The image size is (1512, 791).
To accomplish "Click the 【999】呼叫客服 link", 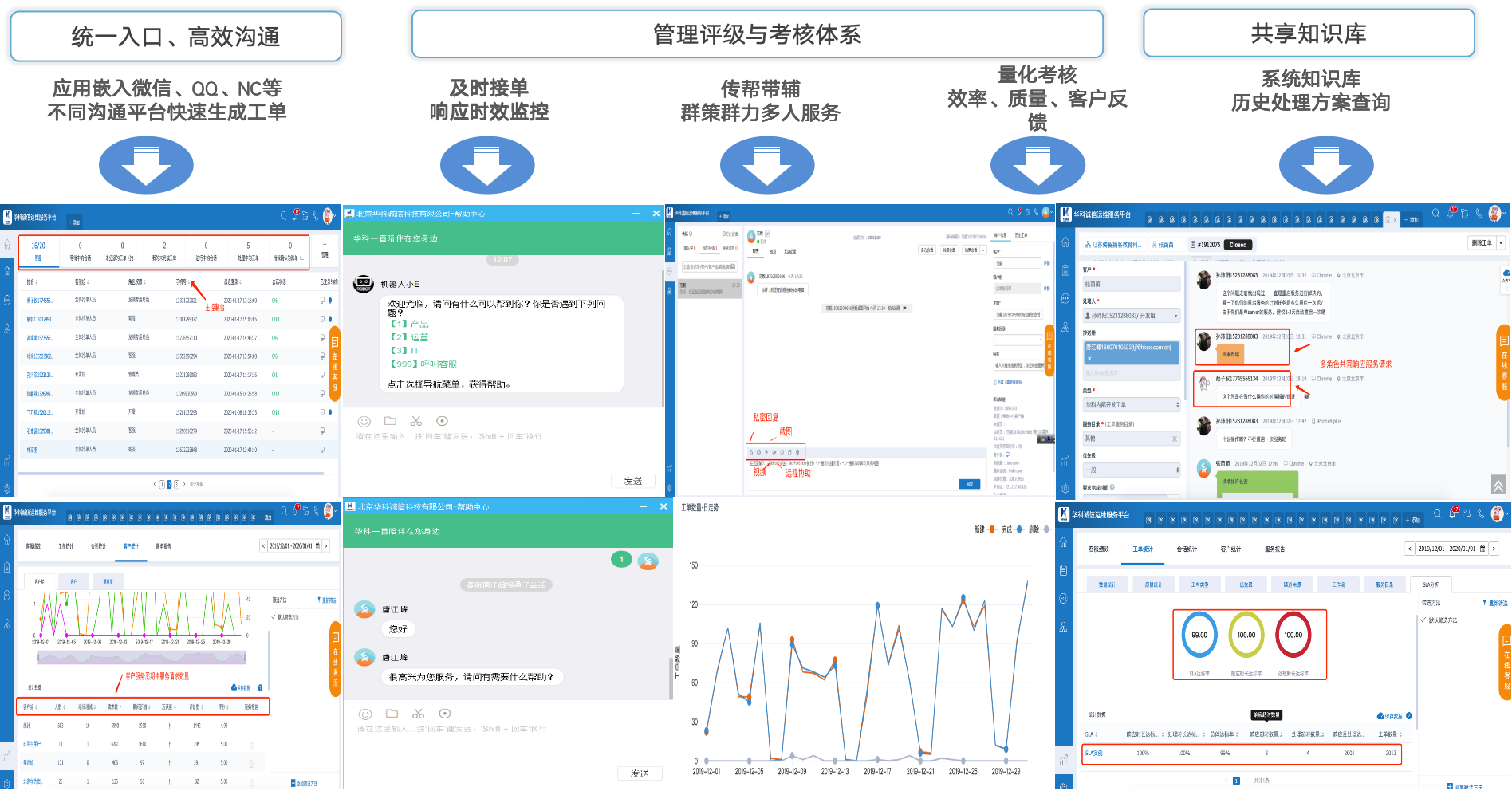I will (x=423, y=364).
